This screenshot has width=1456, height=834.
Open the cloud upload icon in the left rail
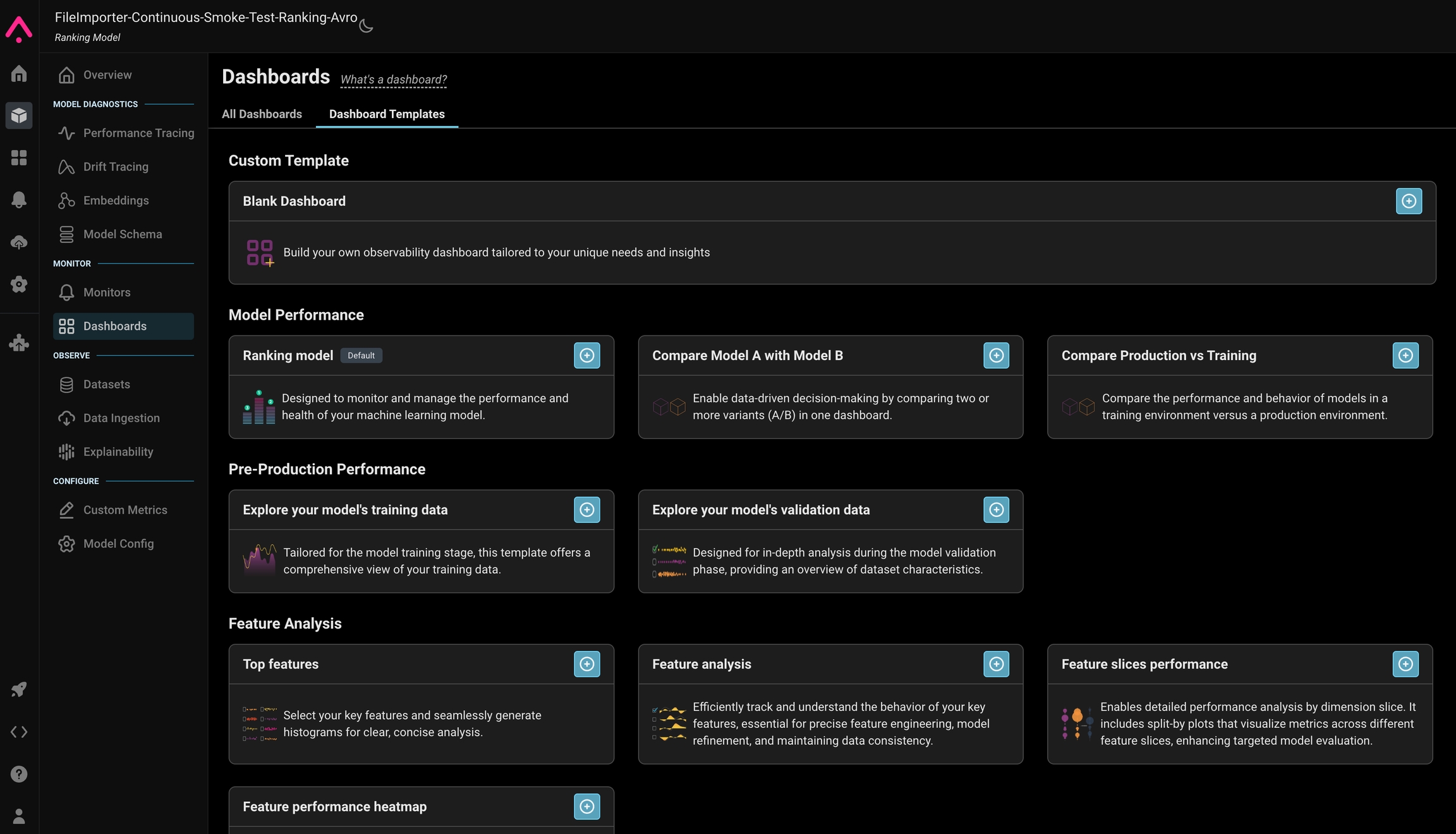(19, 242)
